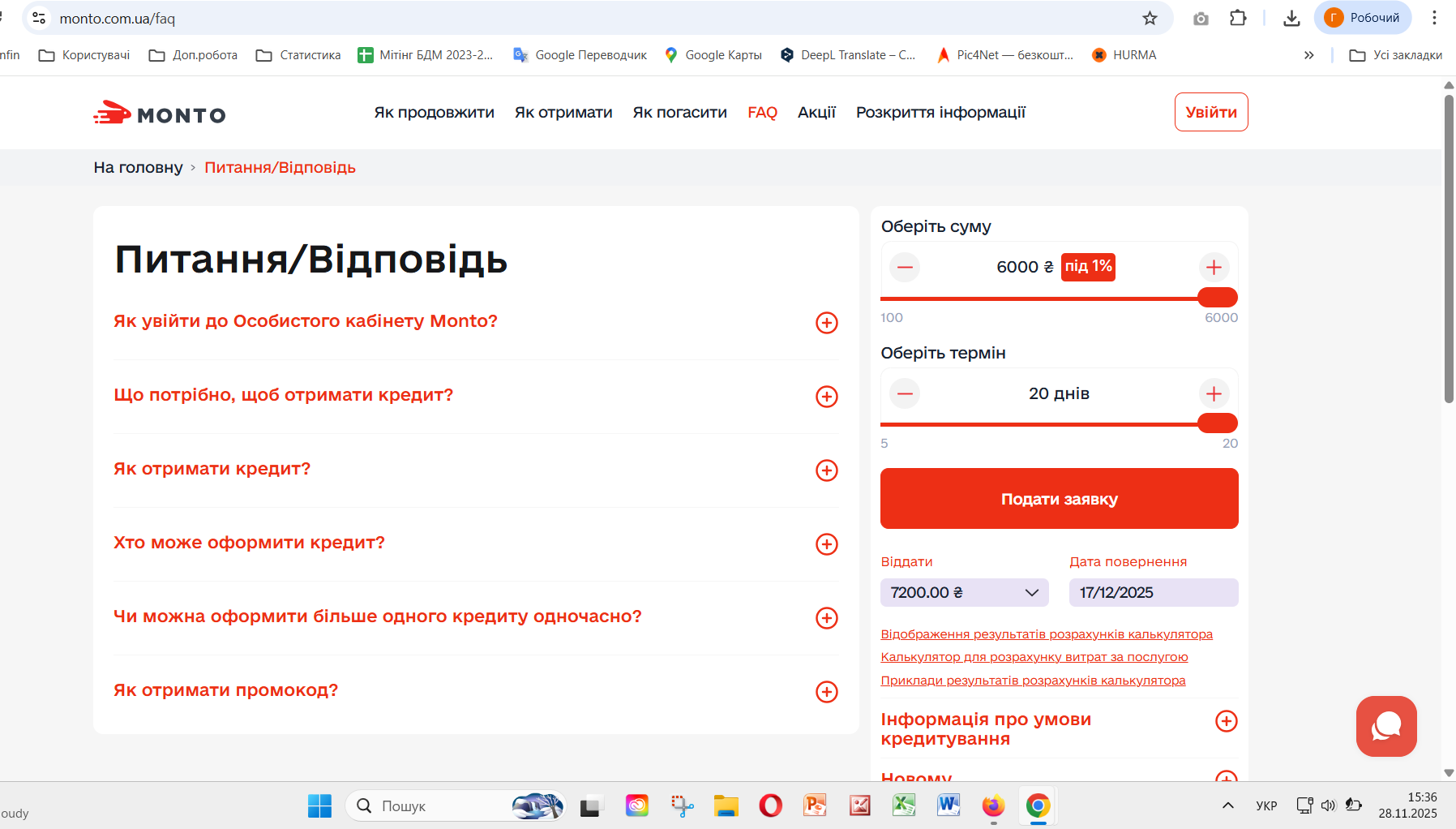1456x829 pixels.
Task: Open site information icon in address bar
Action: (x=39, y=18)
